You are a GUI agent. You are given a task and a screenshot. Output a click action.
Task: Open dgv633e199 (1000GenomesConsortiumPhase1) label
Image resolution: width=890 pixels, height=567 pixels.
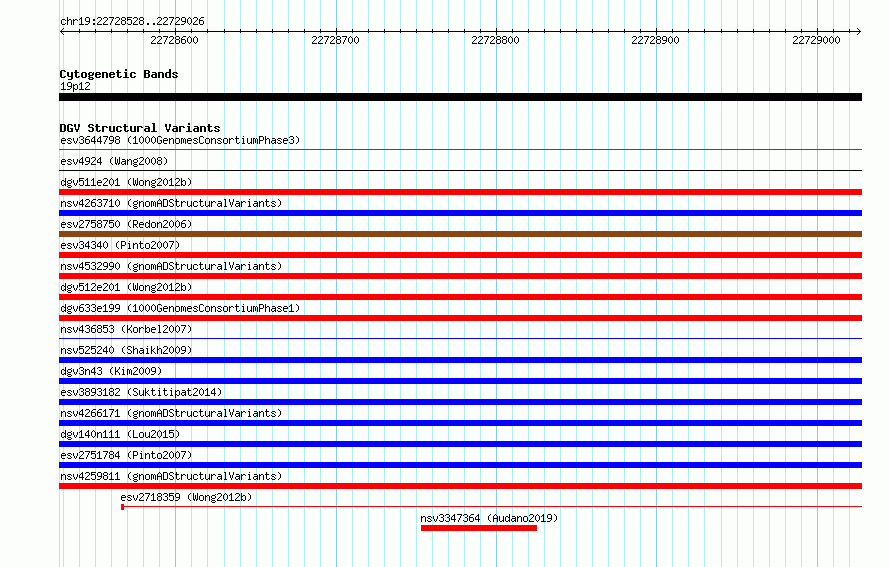click(180, 308)
